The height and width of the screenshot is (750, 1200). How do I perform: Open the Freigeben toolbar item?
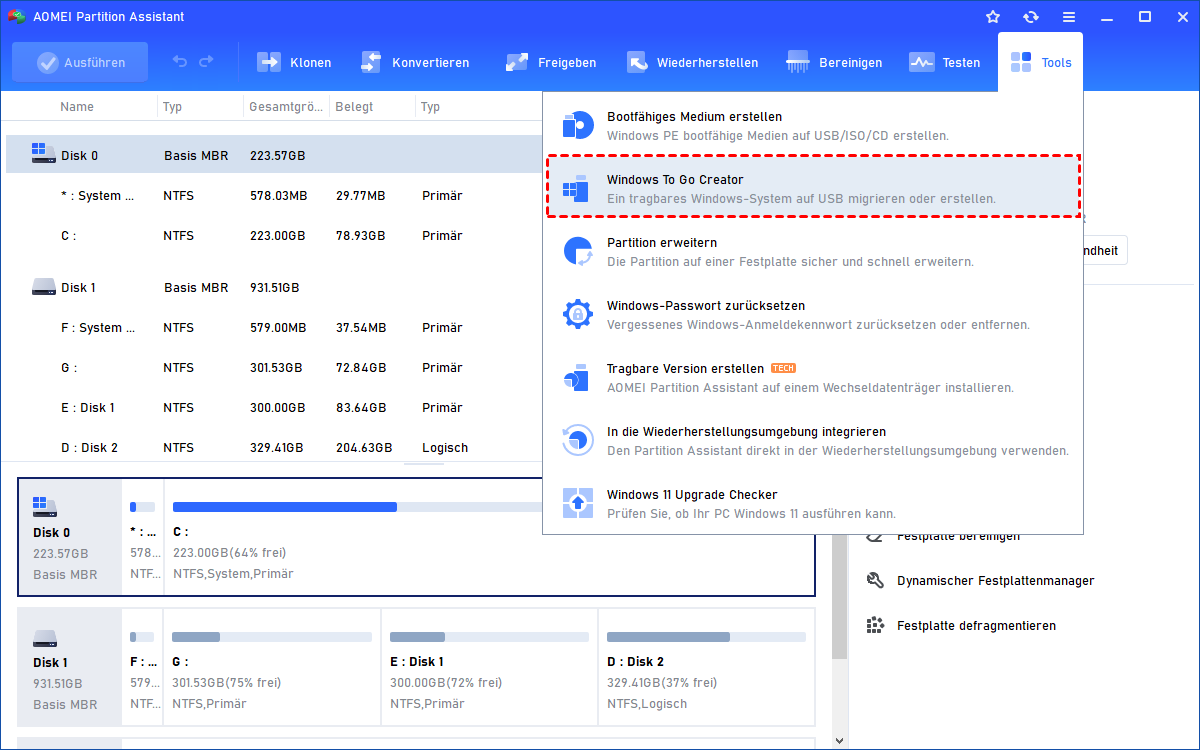(550, 62)
